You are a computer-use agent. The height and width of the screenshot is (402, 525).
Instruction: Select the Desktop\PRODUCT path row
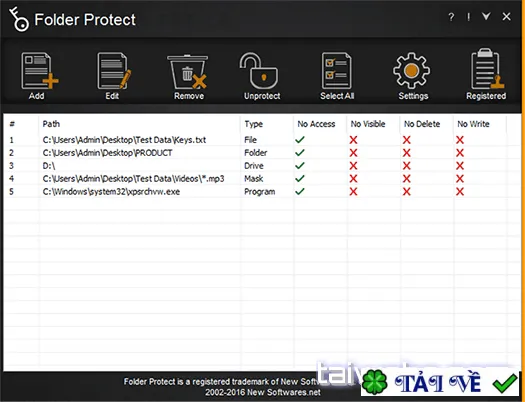pos(107,153)
